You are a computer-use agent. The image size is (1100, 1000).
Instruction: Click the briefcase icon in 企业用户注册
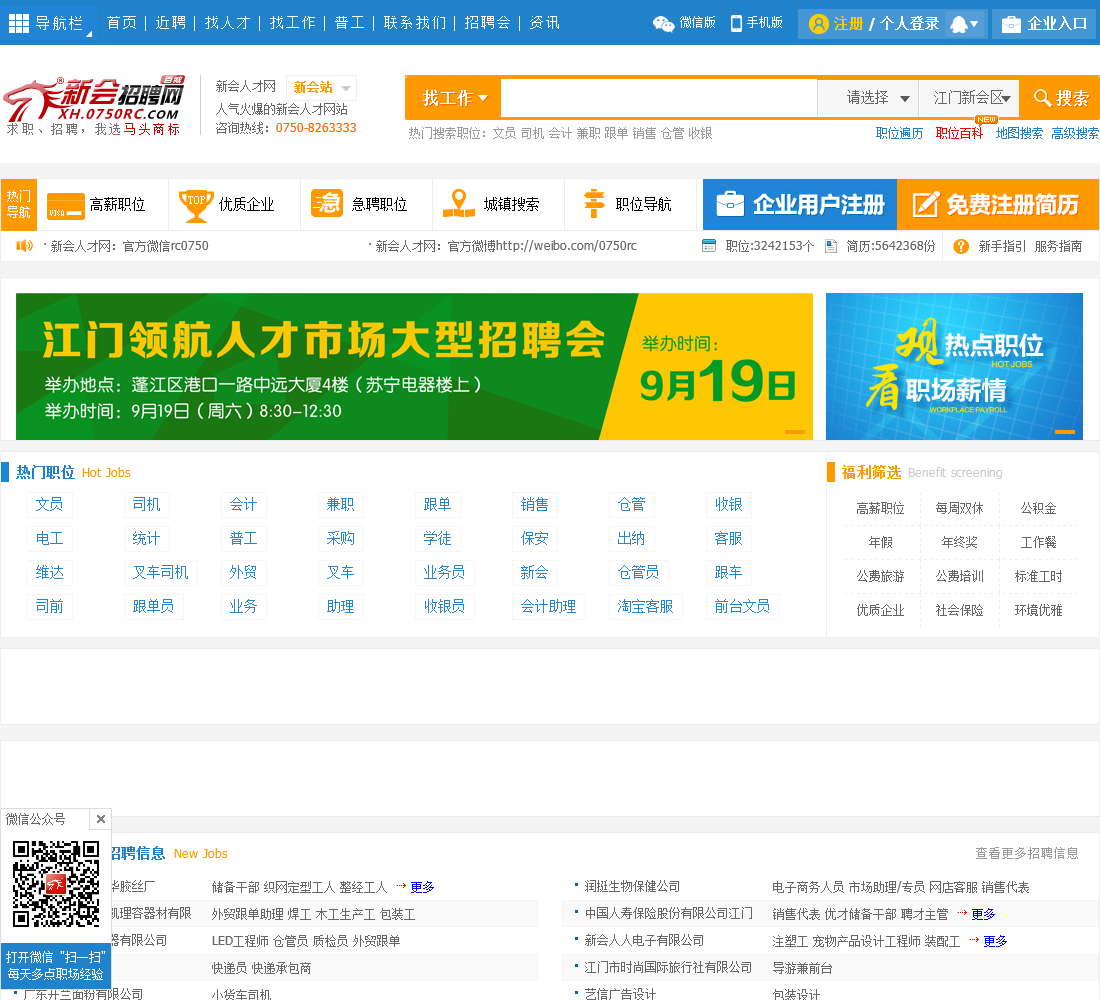coord(730,204)
